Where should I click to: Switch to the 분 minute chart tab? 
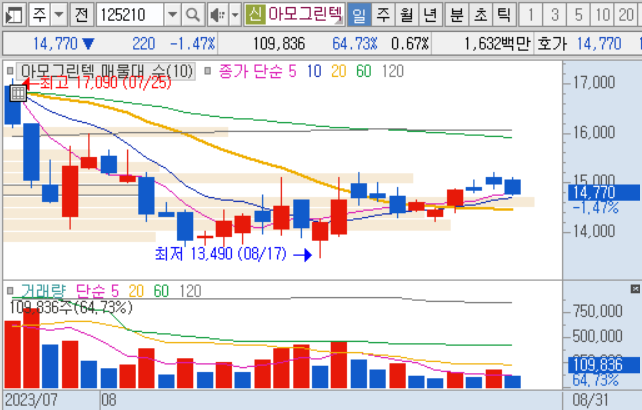(457, 15)
